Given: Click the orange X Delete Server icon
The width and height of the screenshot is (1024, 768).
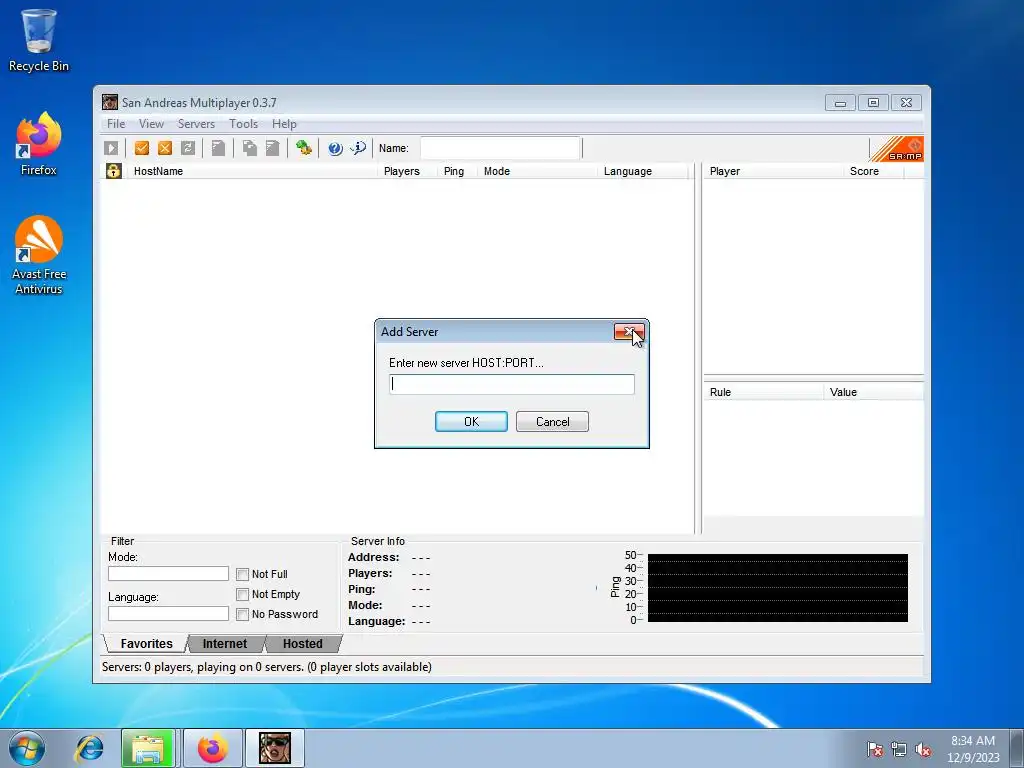Looking at the screenshot, I should pyautogui.click(x=165, y=148).
